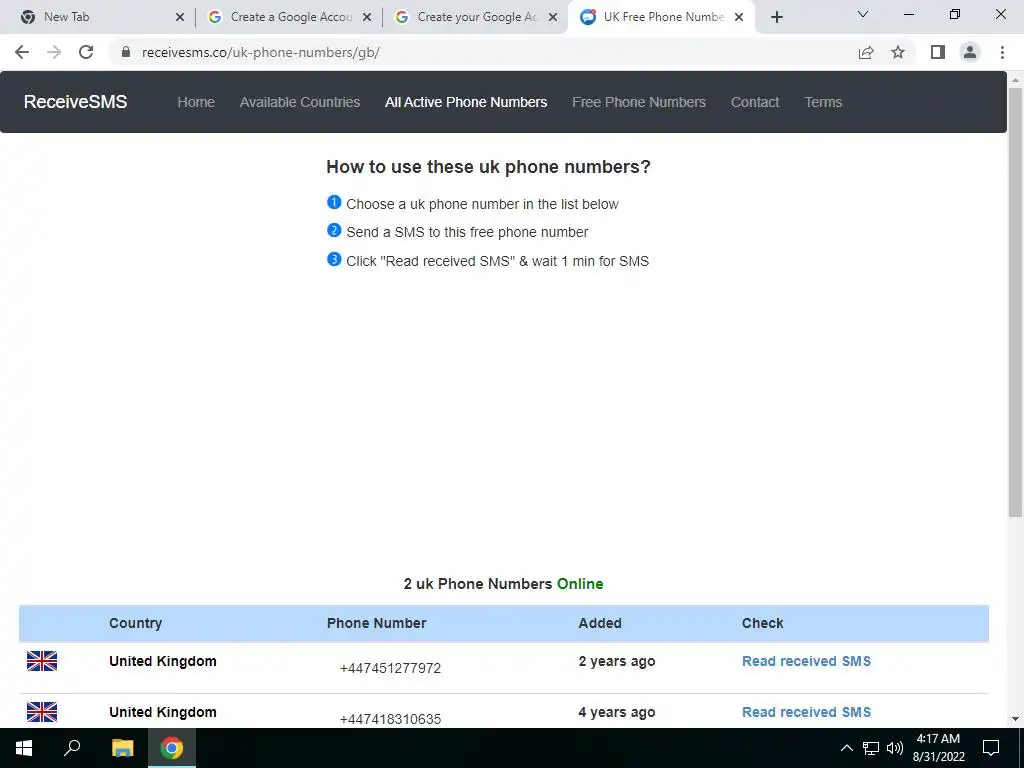Click the Check column header
Screen dimensions: 1024x768
(762, 623)
